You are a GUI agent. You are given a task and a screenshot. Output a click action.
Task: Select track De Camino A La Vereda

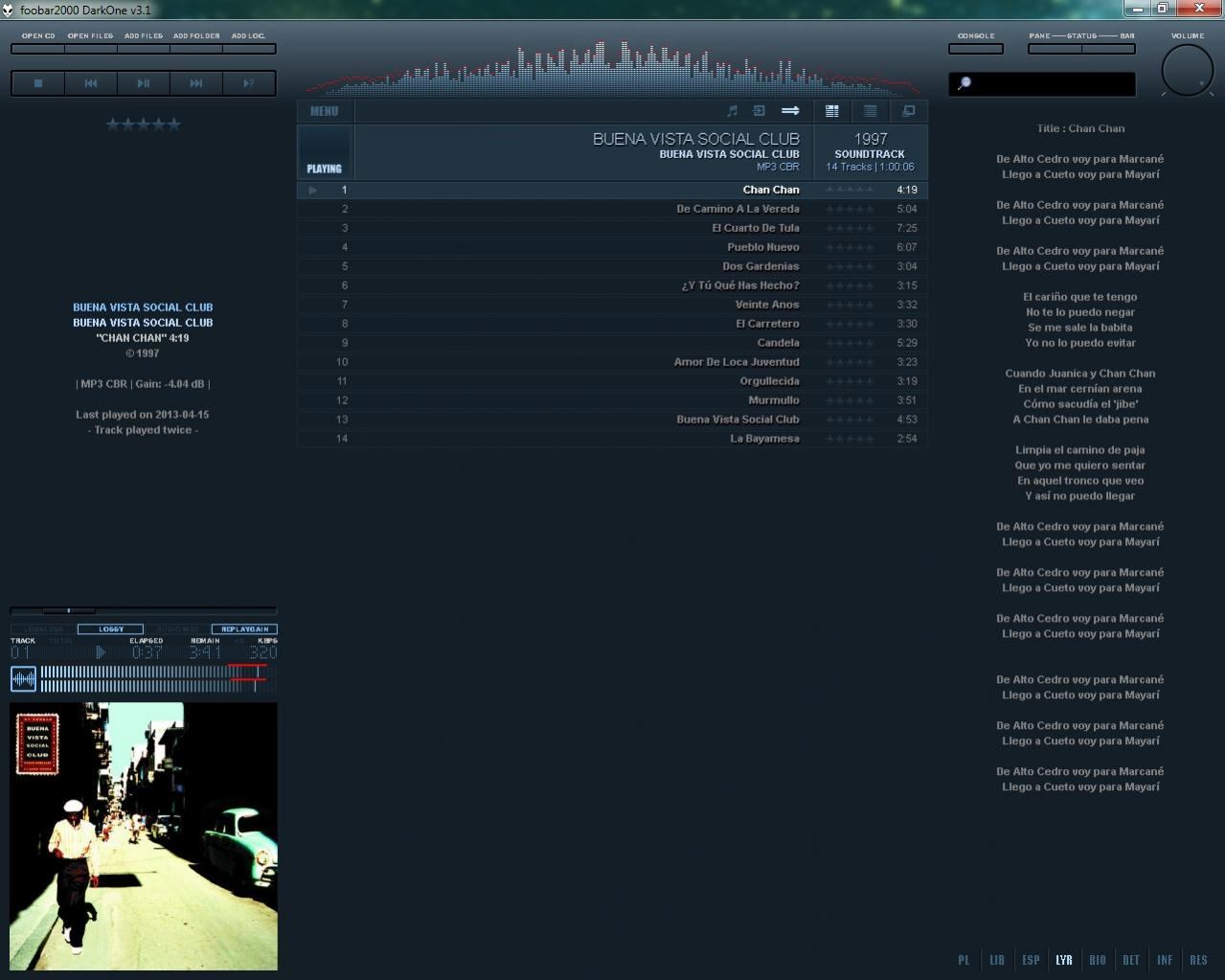pos(612,209)
